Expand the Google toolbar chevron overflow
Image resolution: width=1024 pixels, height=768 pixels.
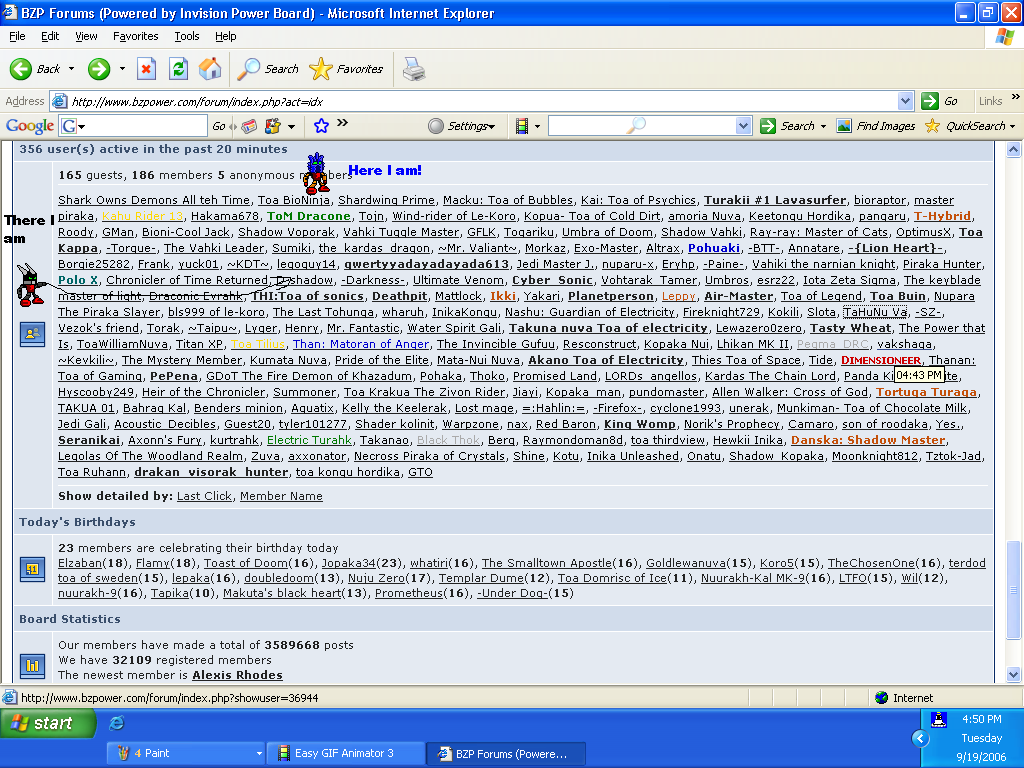point(342,123)
